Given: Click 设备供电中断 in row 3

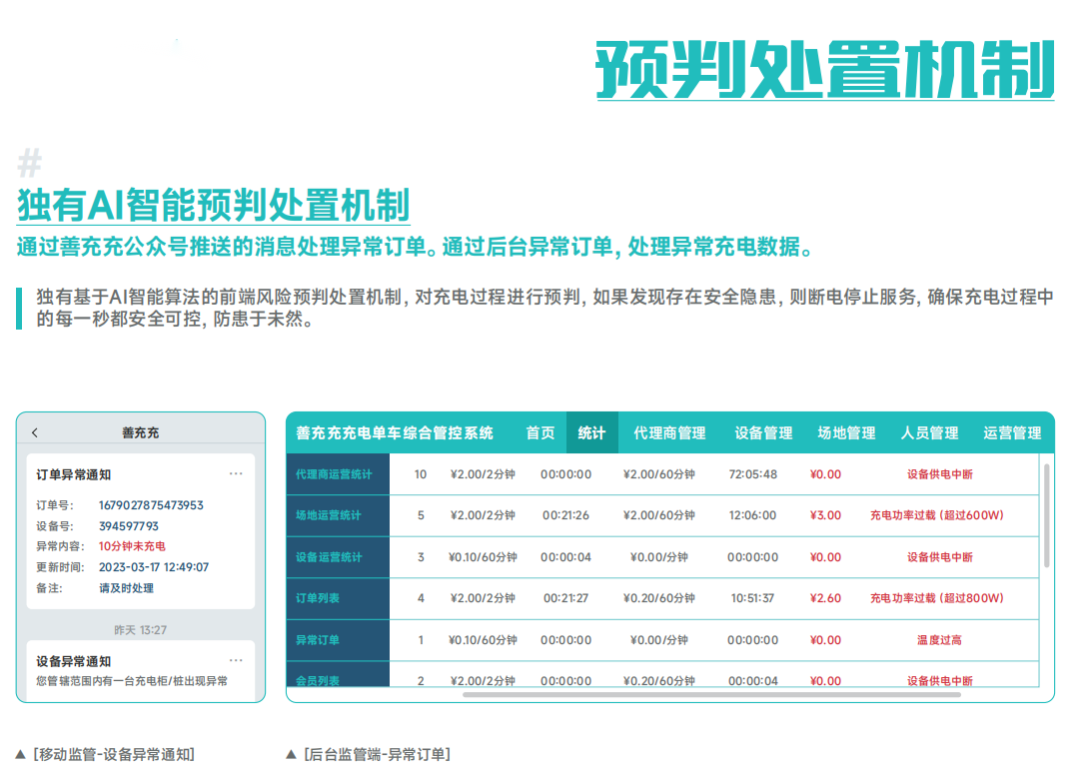Looking at the screenshot, I should (x=939, y=557).
